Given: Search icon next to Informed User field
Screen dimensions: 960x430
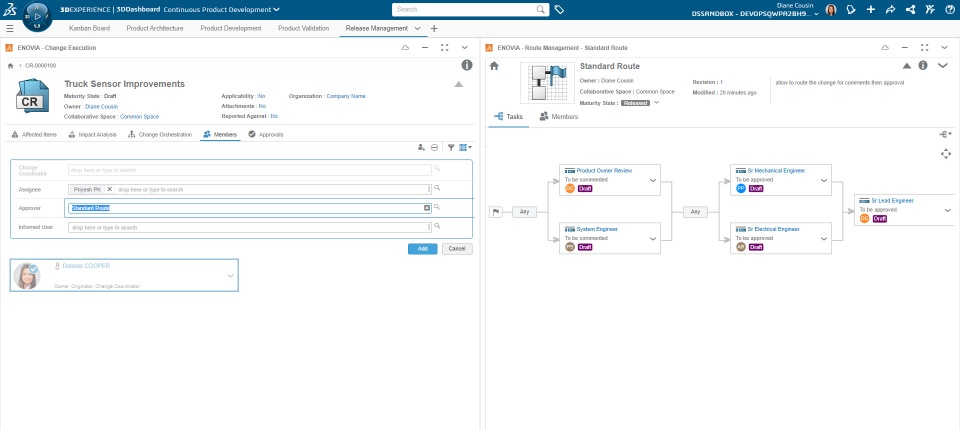Looking at the screenshot, I should click(x=437, y=227).
